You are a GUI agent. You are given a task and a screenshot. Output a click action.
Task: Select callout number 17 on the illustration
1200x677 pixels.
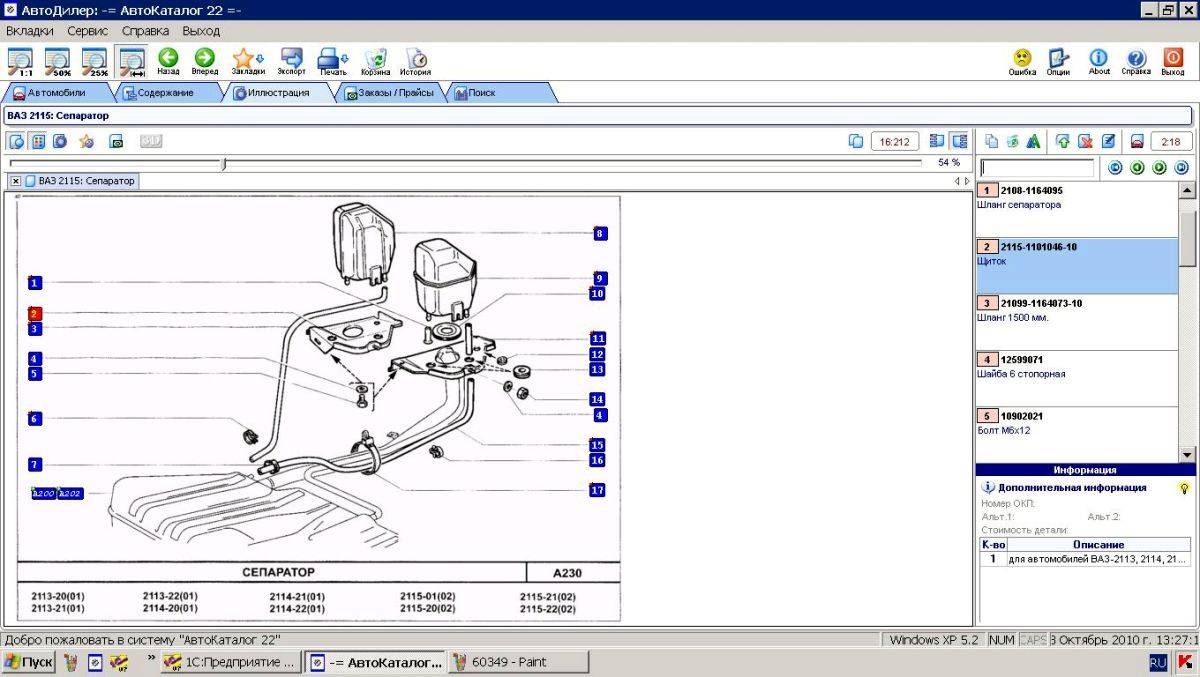pyautogui.click(x=597, y=491)
